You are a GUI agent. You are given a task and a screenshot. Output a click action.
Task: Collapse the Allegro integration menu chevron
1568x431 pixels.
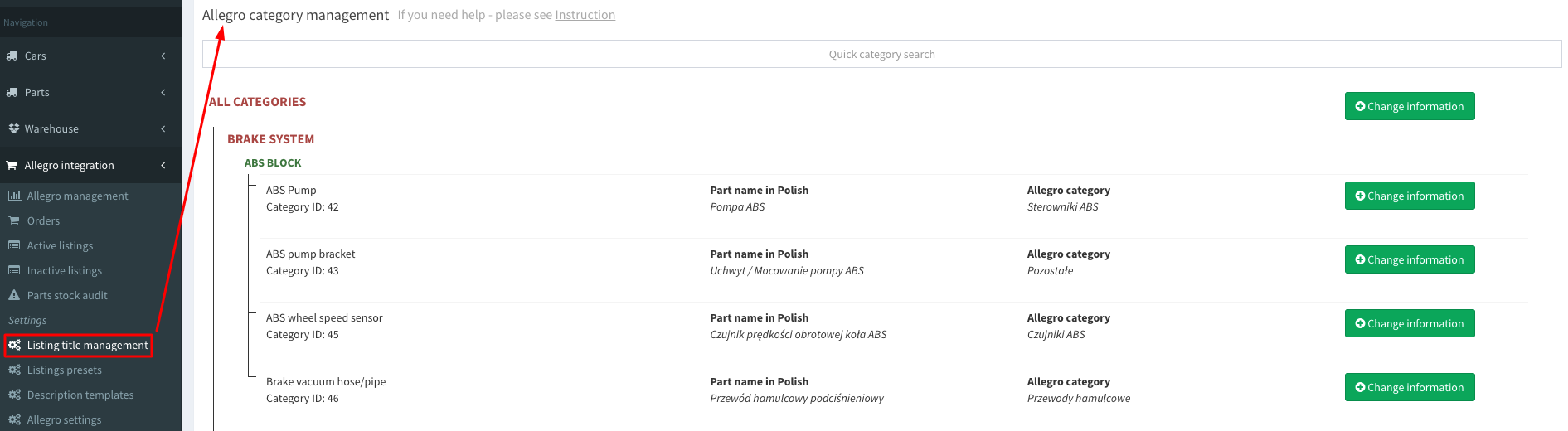(x=163, y=166)
